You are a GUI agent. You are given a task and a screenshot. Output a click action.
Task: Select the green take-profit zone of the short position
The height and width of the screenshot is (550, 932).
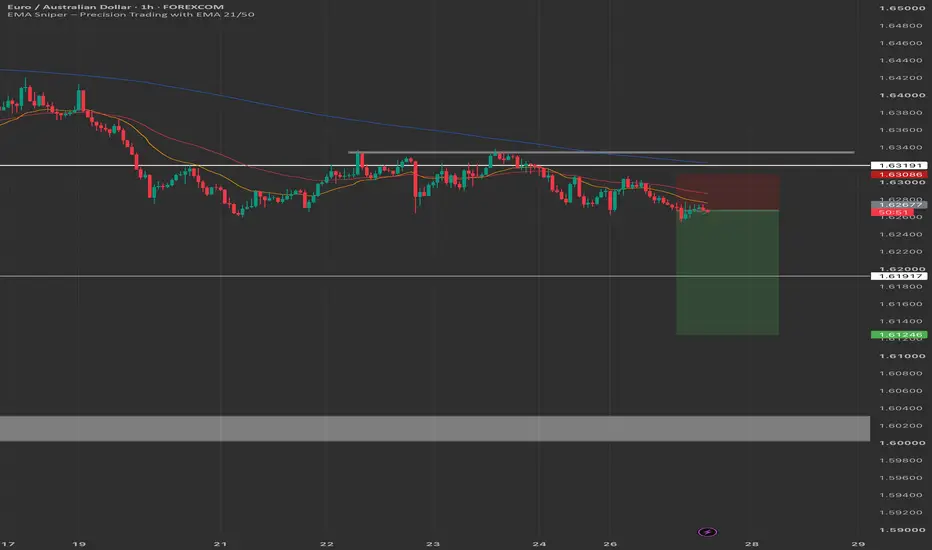tap(728, 272)
